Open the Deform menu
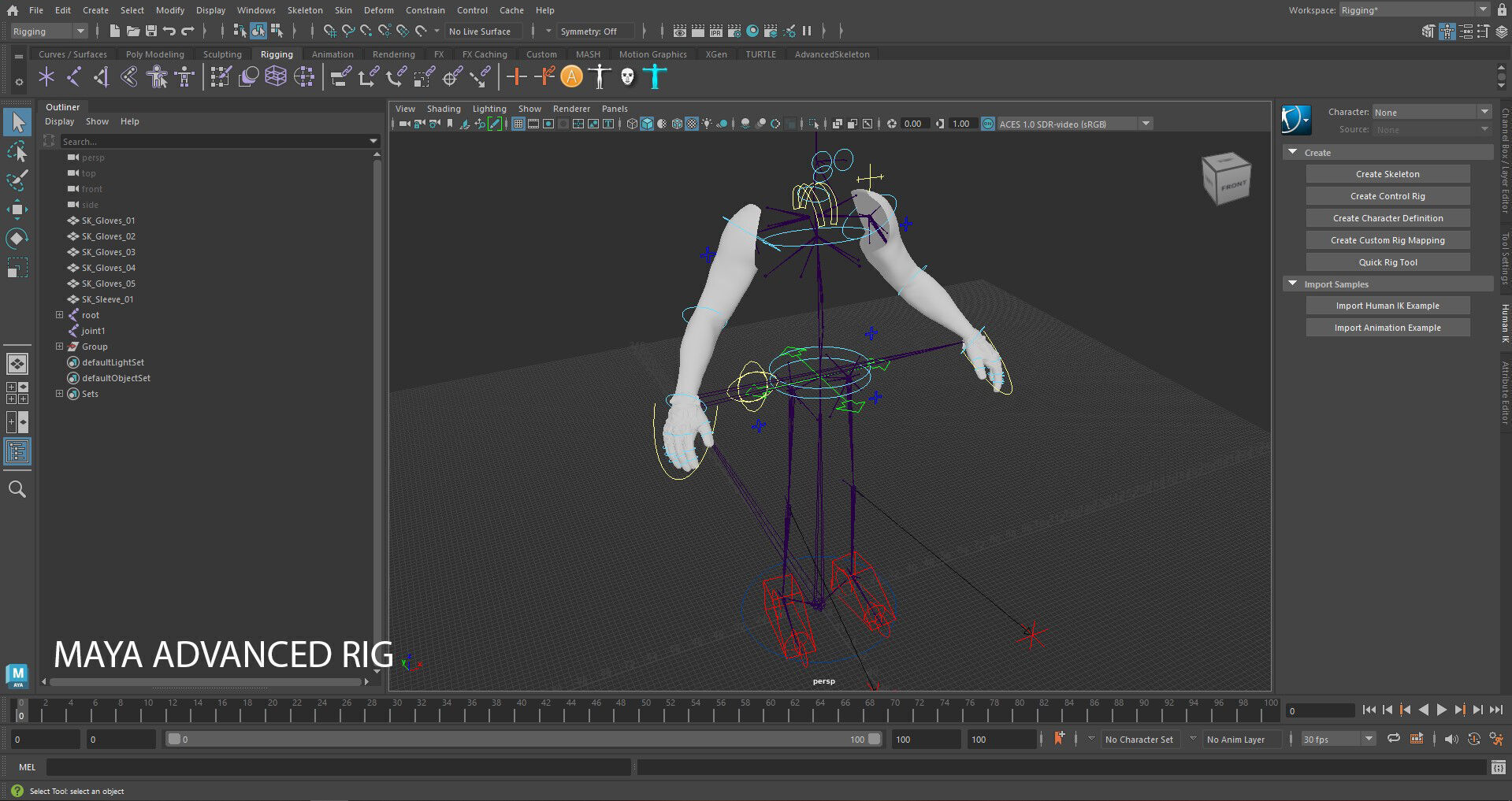Screen dimensions: 1512x801 click(x=379, y=10)
